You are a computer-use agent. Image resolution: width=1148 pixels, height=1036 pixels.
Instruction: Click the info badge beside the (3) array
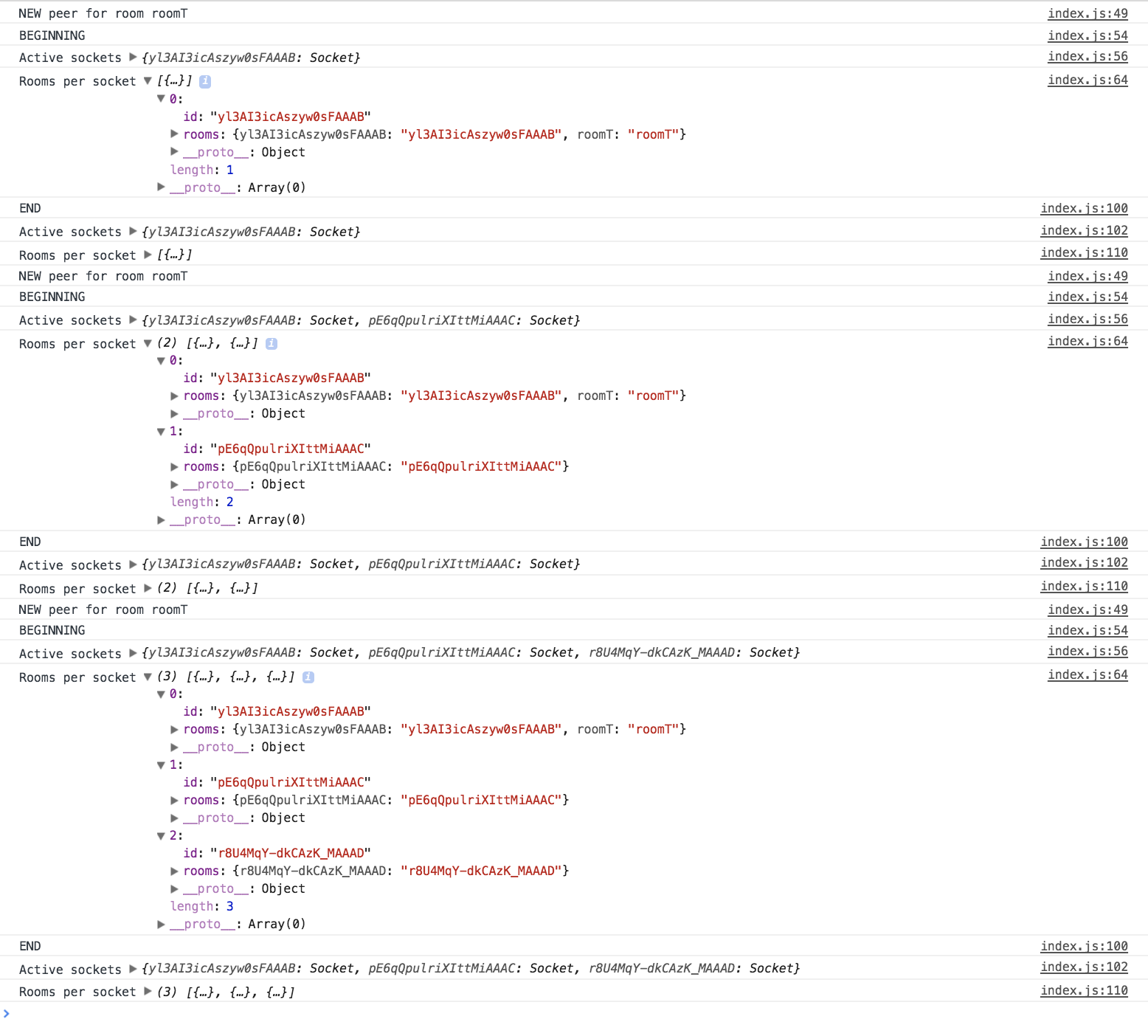click(x=308, y=677)
